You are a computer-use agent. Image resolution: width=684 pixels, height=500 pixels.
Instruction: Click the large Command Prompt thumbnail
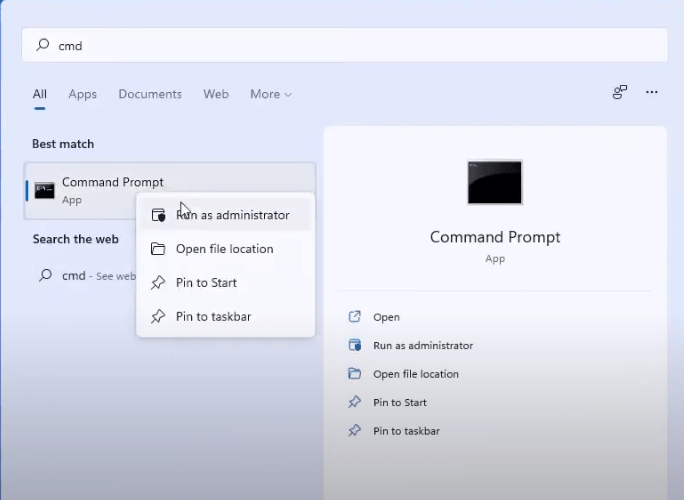tap(495, 182)
